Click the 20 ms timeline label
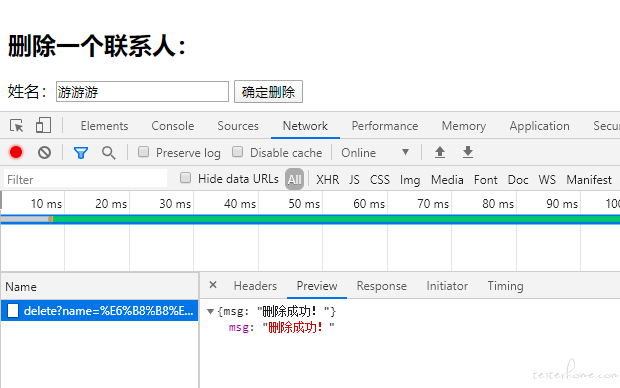This screenshot has height=388, width=620. coord(111,204)
